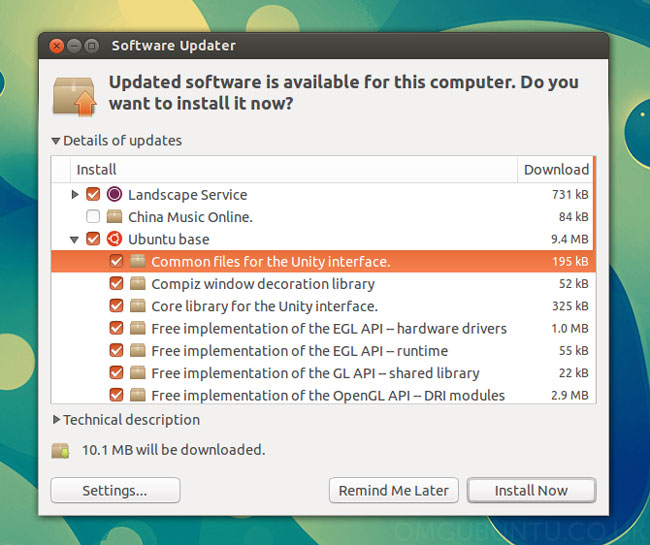Image resolution: width=650 pixels, height=545 pixels.
Task: Expand the Technical description section
Action: (56, 420)
